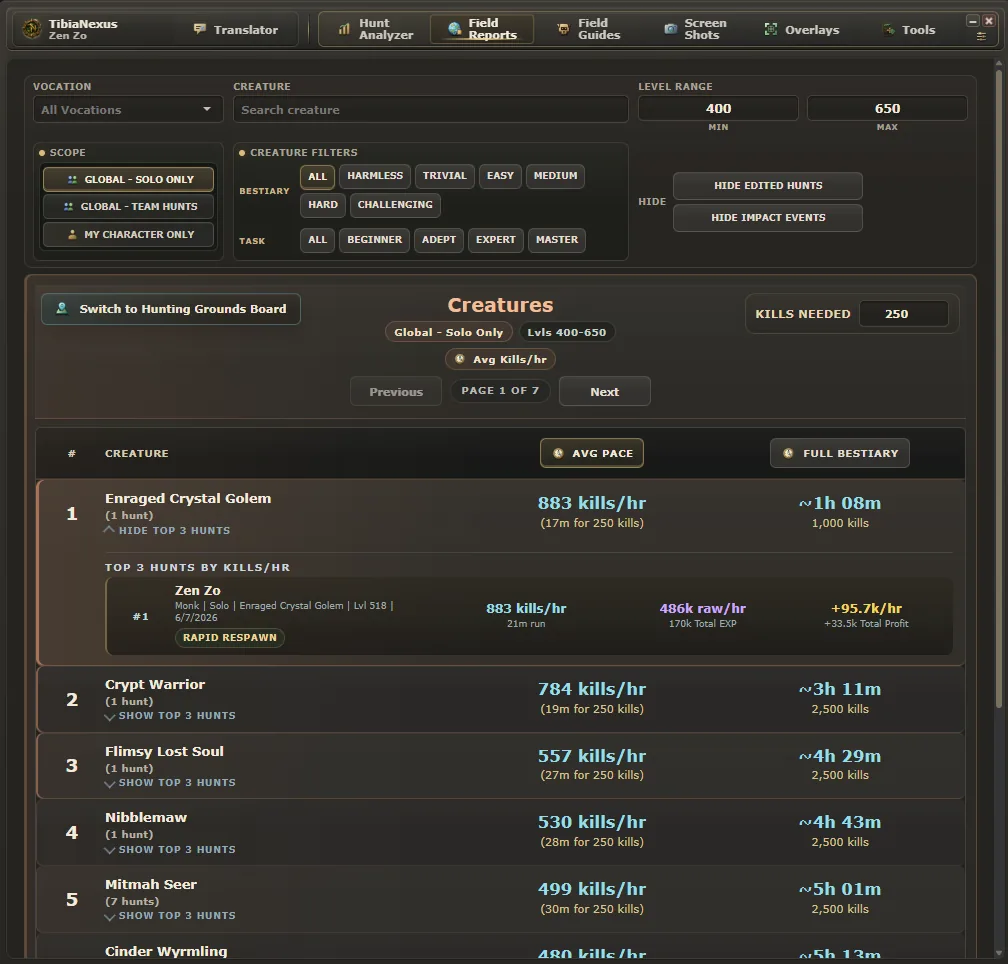Focus the Search creature field

click(431, 110)
